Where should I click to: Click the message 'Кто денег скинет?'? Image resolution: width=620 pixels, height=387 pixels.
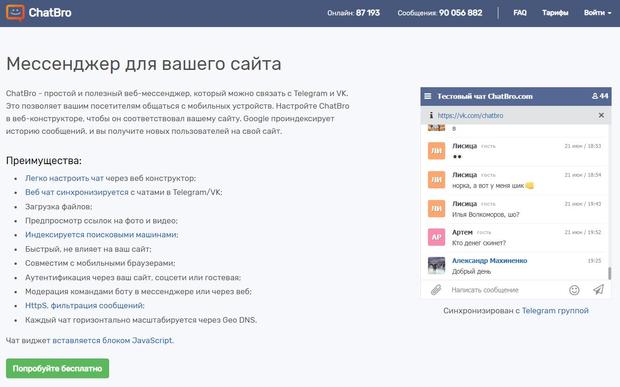coord(479,243)
